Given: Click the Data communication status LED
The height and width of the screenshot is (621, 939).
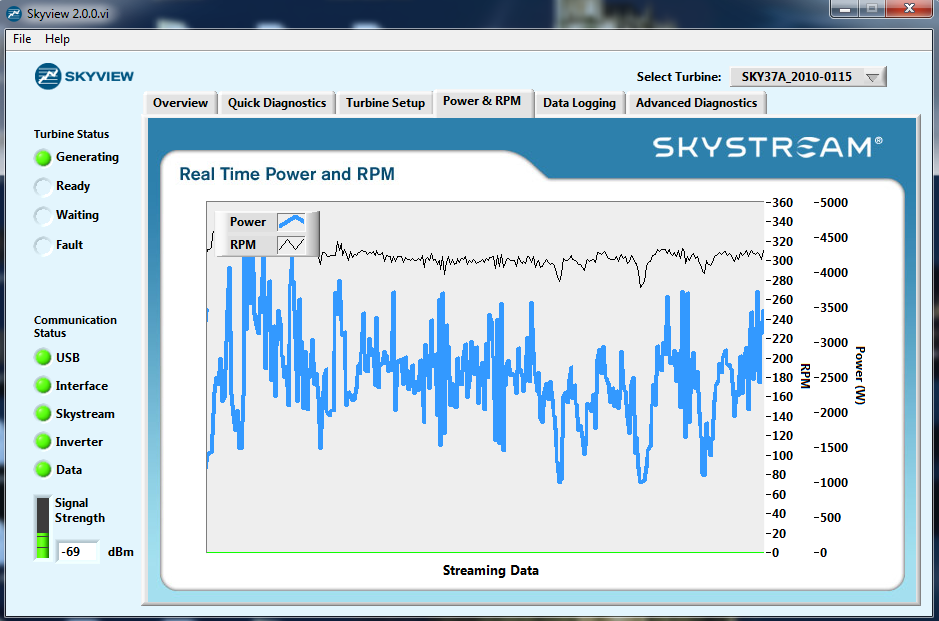Looking at the screenshot, I should pyautogui.click(x=43, y=470).
